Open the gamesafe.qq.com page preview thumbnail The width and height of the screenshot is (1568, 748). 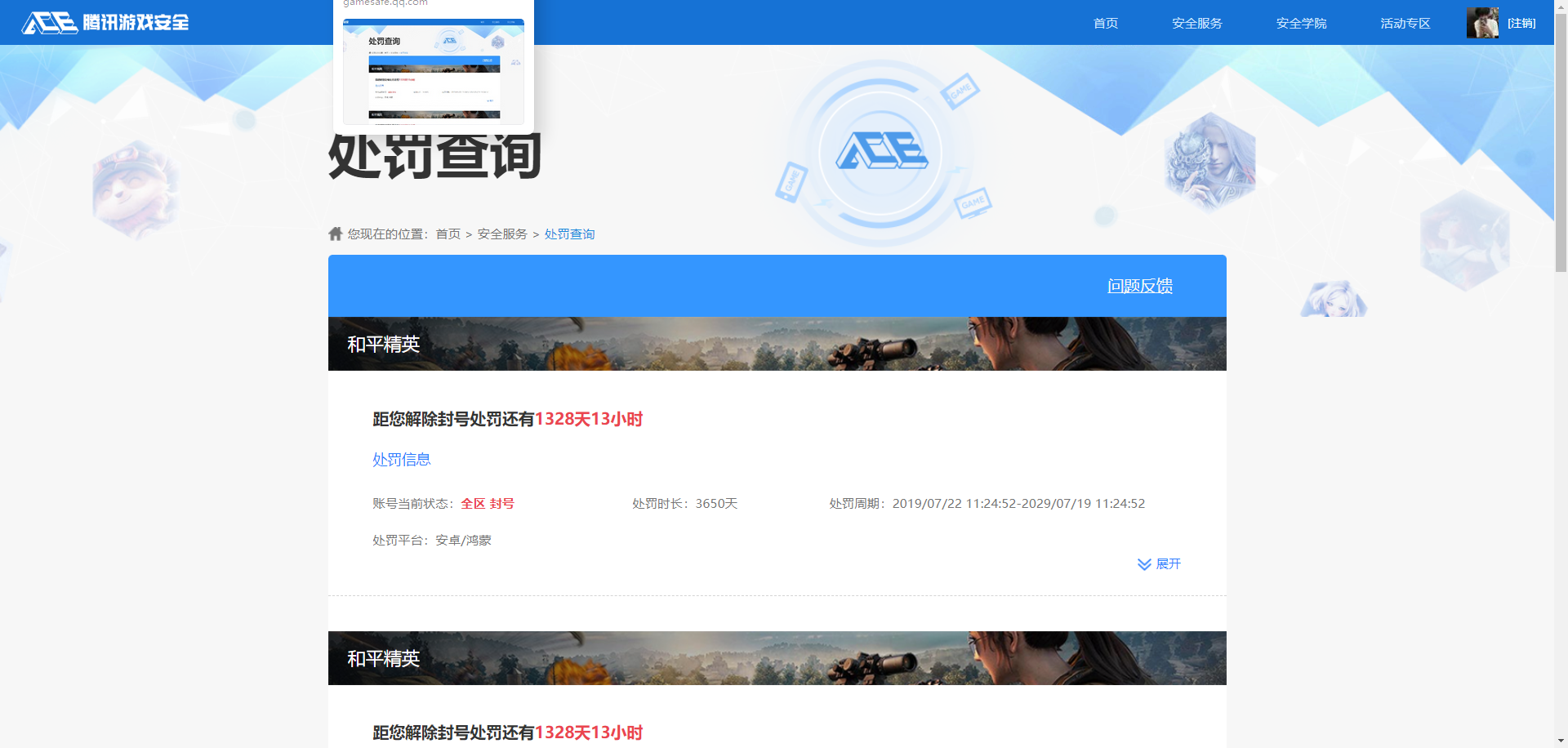point(434,70)
